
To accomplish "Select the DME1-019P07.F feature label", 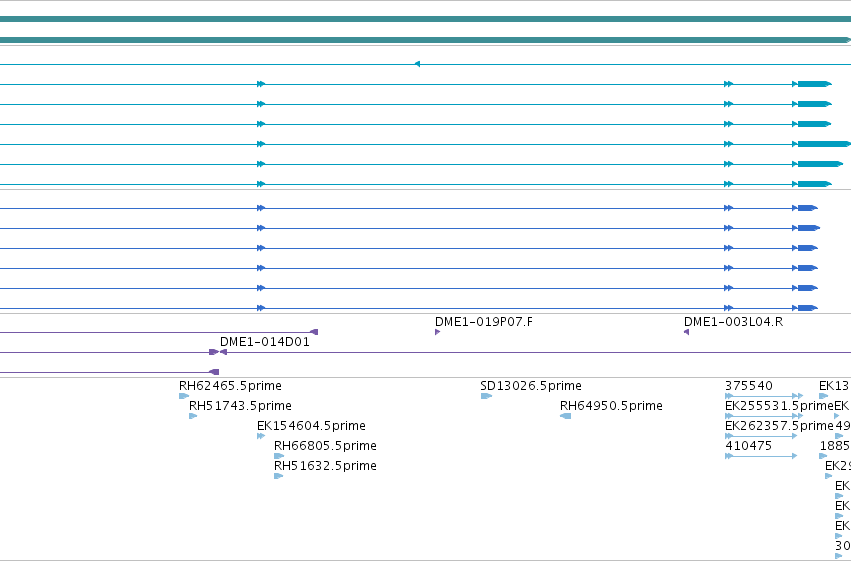I will pyautogui.click(x=484, y=322).
